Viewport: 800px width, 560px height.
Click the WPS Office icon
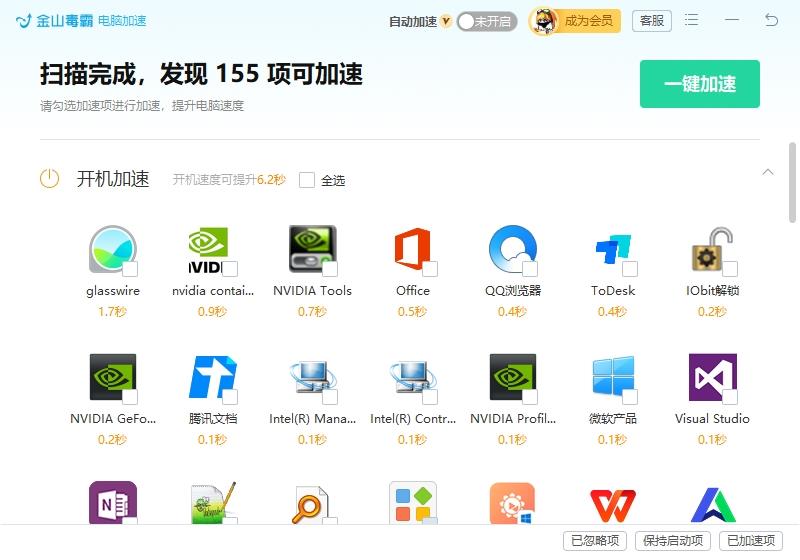(x=613, y=505)
